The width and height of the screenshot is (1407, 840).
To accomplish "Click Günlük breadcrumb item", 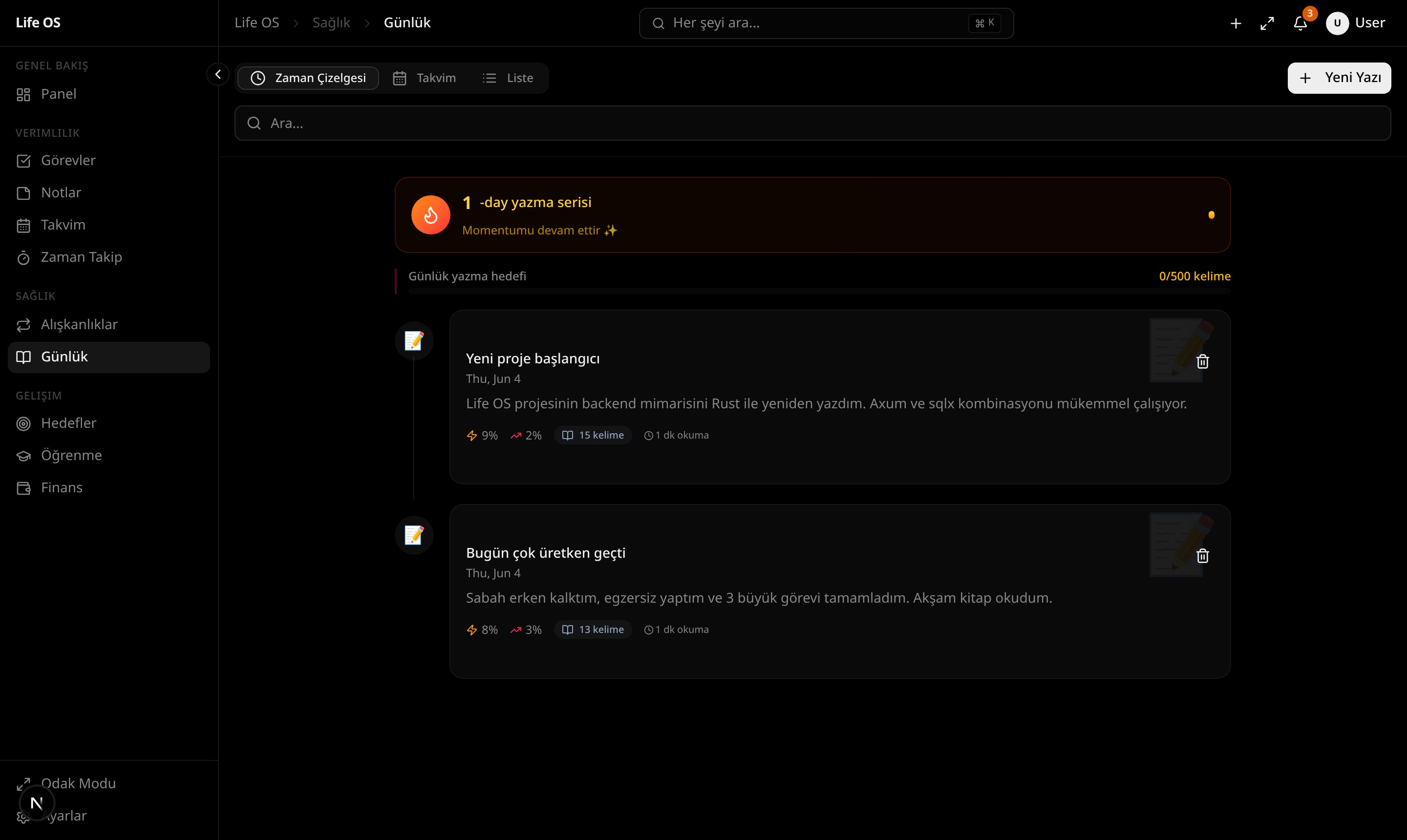I will coord(407,22).
